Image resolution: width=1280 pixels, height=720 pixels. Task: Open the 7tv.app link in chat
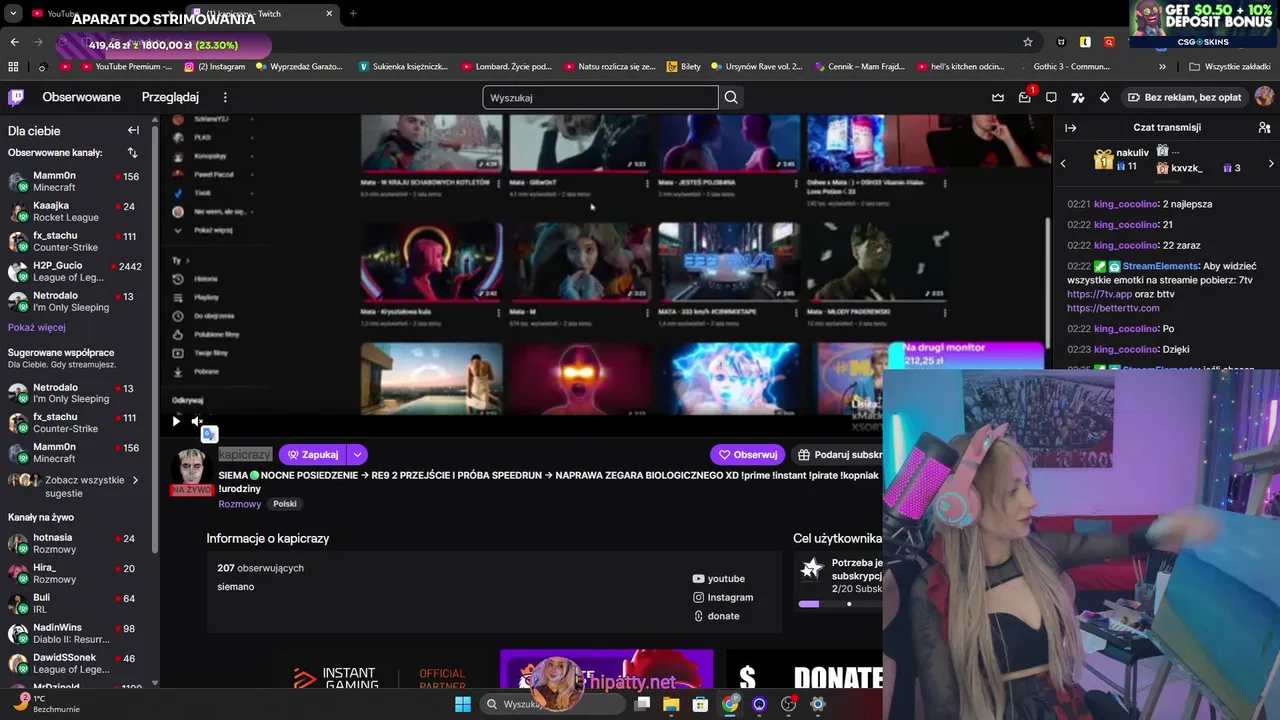(1099, 294)
